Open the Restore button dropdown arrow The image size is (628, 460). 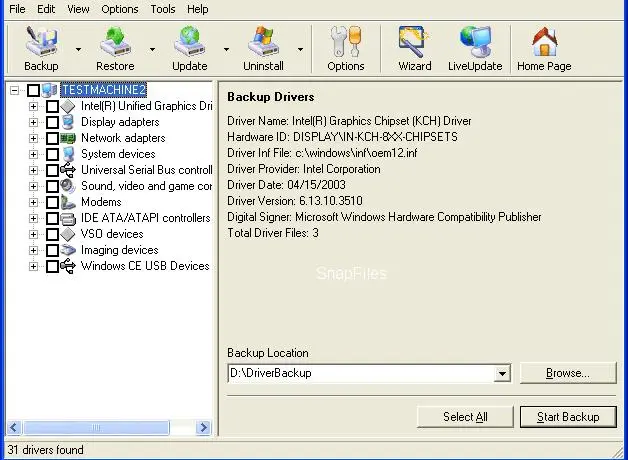pos(152,50)
